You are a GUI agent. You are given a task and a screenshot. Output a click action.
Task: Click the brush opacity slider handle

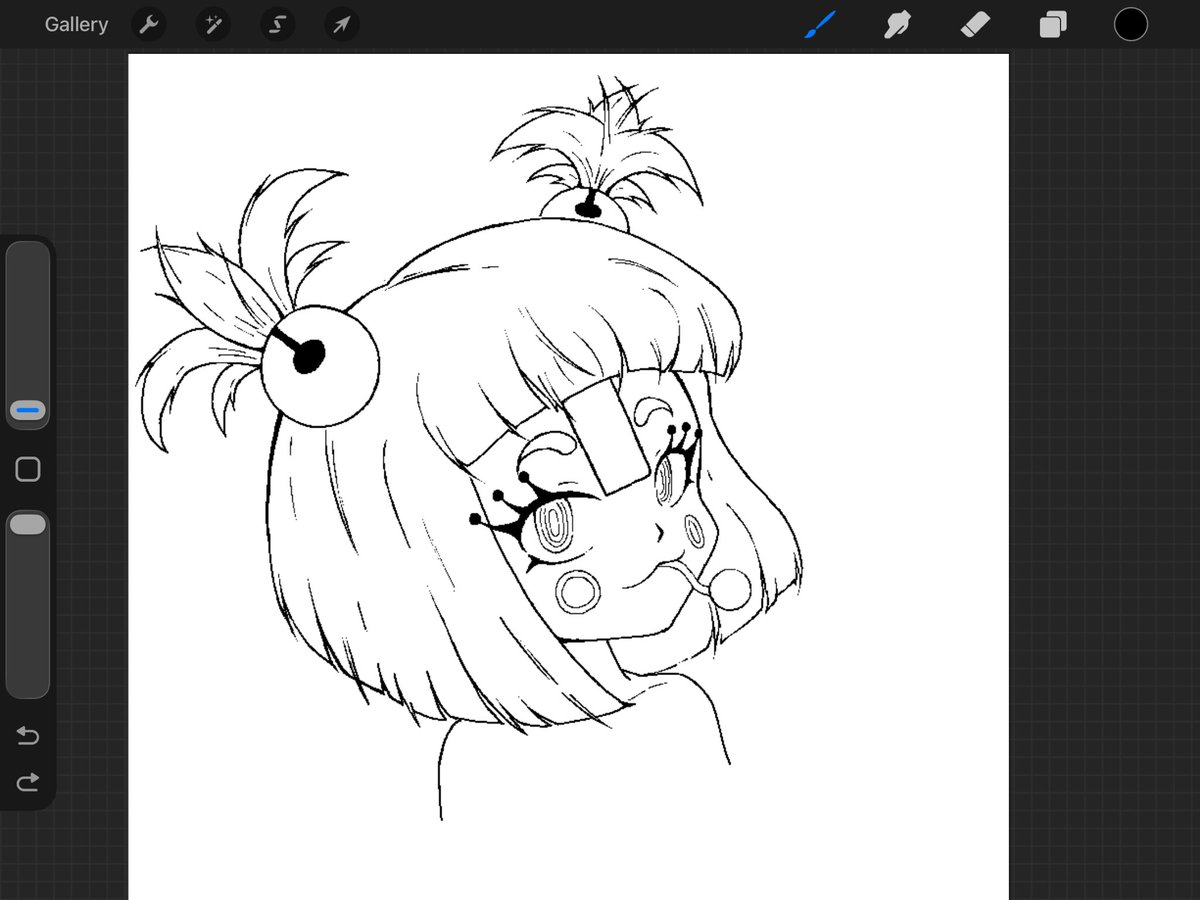tap(28, 524)
